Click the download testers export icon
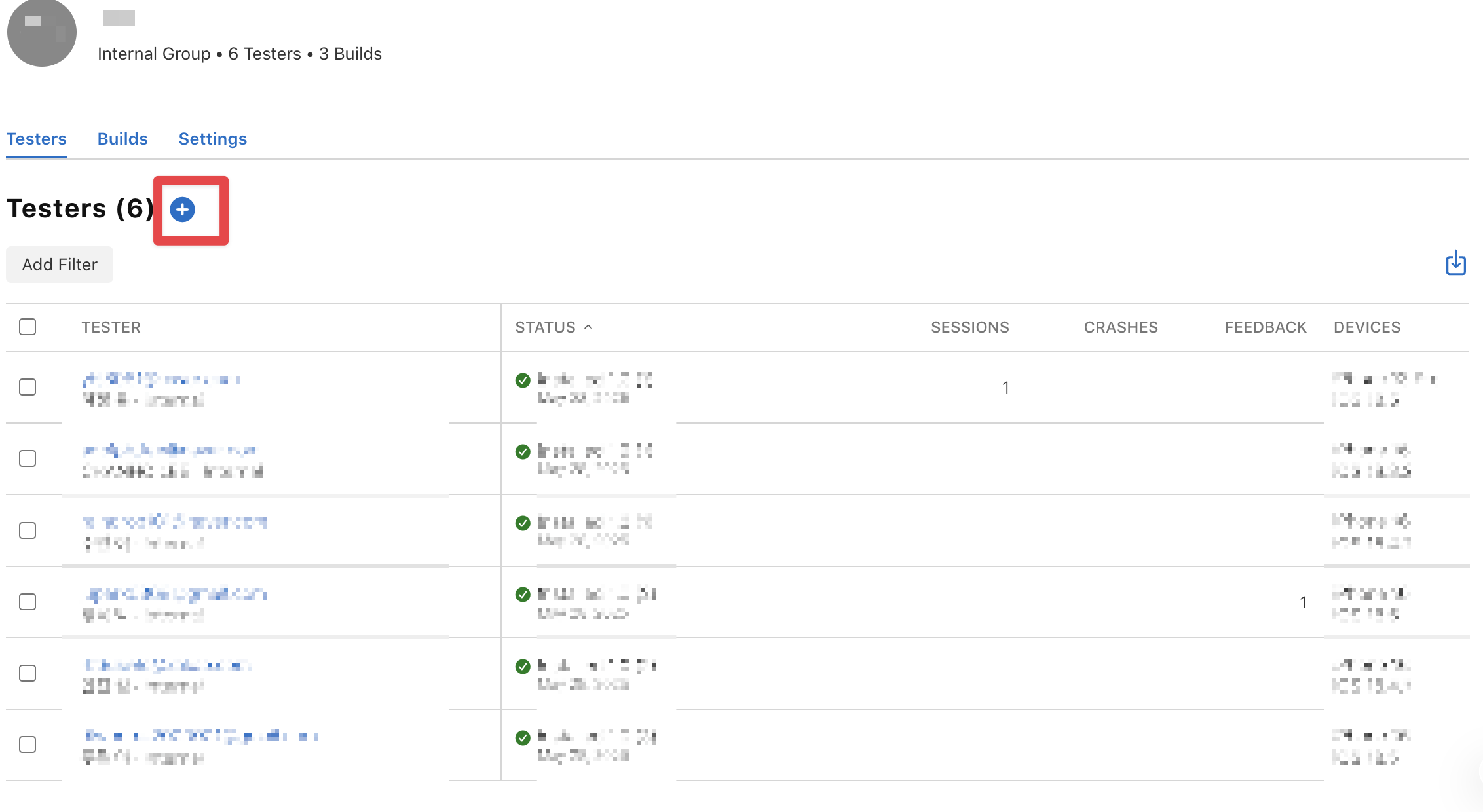This screenshot has height=812, width=1483. pyautogui.click(x=1455, y=263)
